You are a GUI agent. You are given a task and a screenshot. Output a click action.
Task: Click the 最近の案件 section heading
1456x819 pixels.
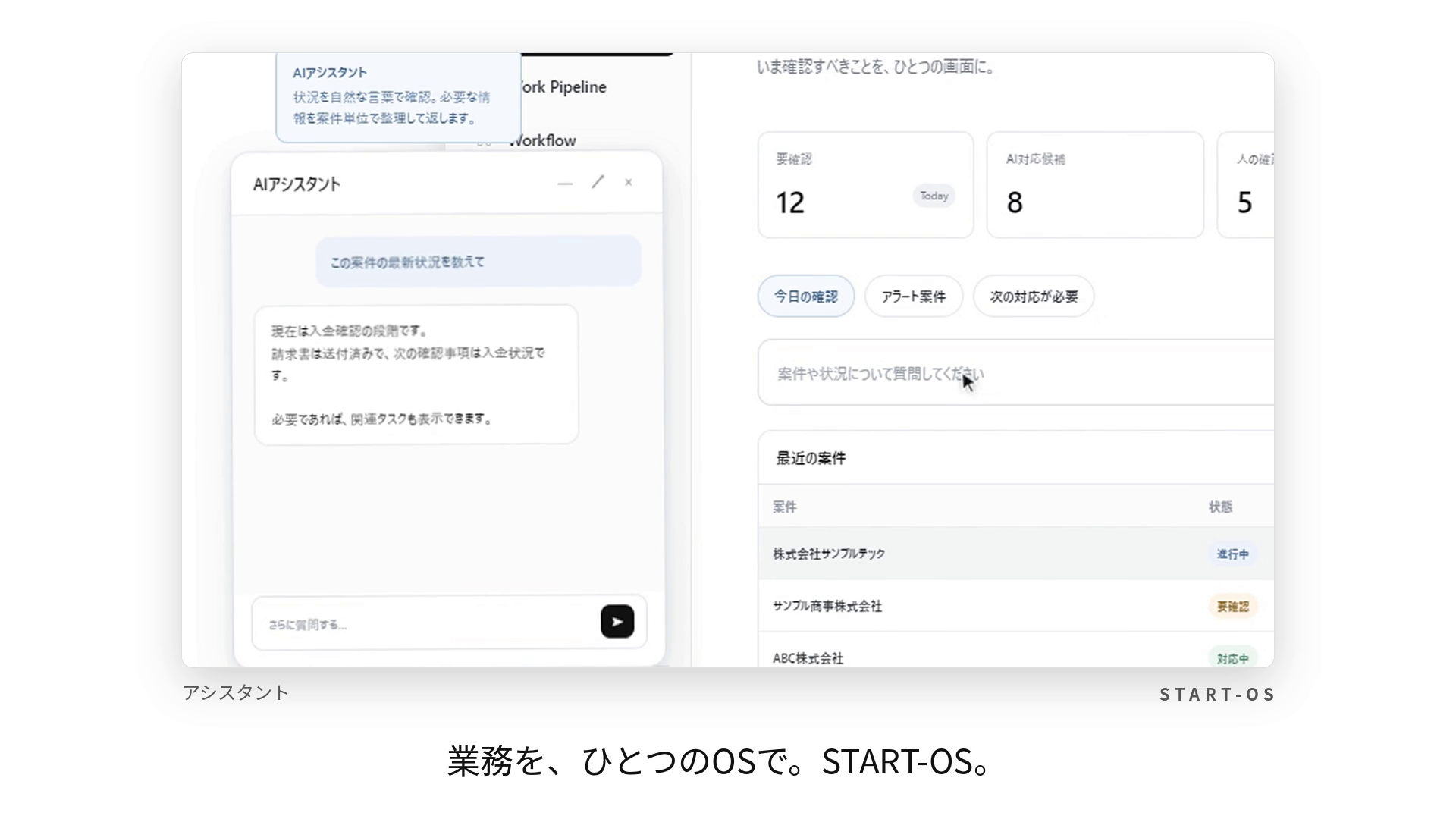coord(811,458)
